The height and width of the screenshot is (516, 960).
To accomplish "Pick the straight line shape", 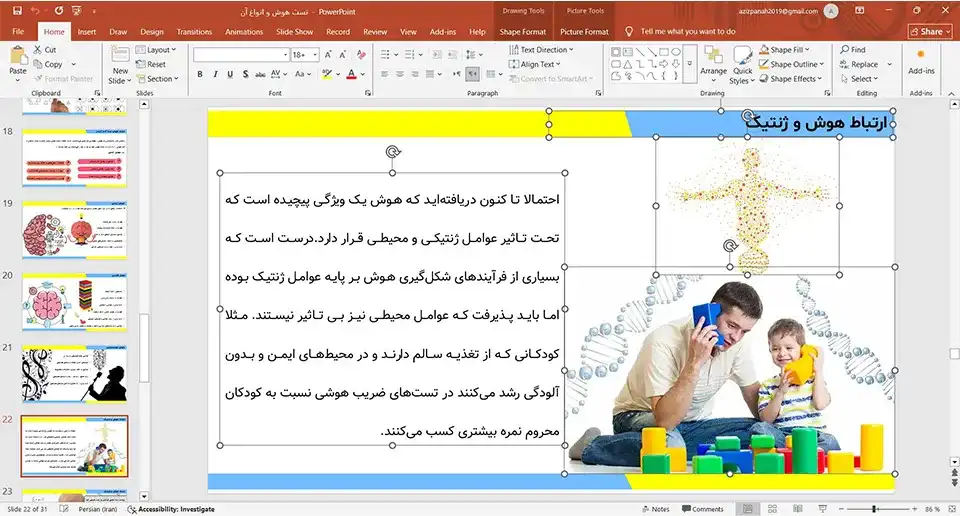I will point(640,52).
